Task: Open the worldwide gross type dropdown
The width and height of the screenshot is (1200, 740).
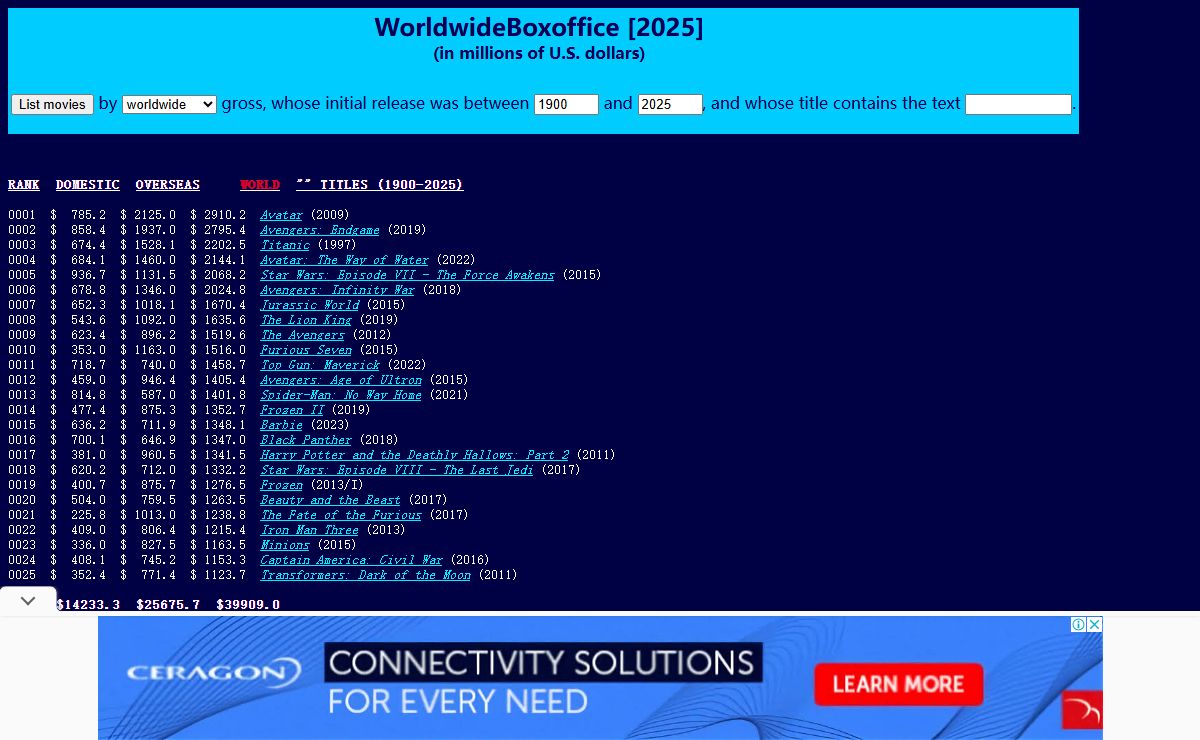Action: click(x=169, y=104)
